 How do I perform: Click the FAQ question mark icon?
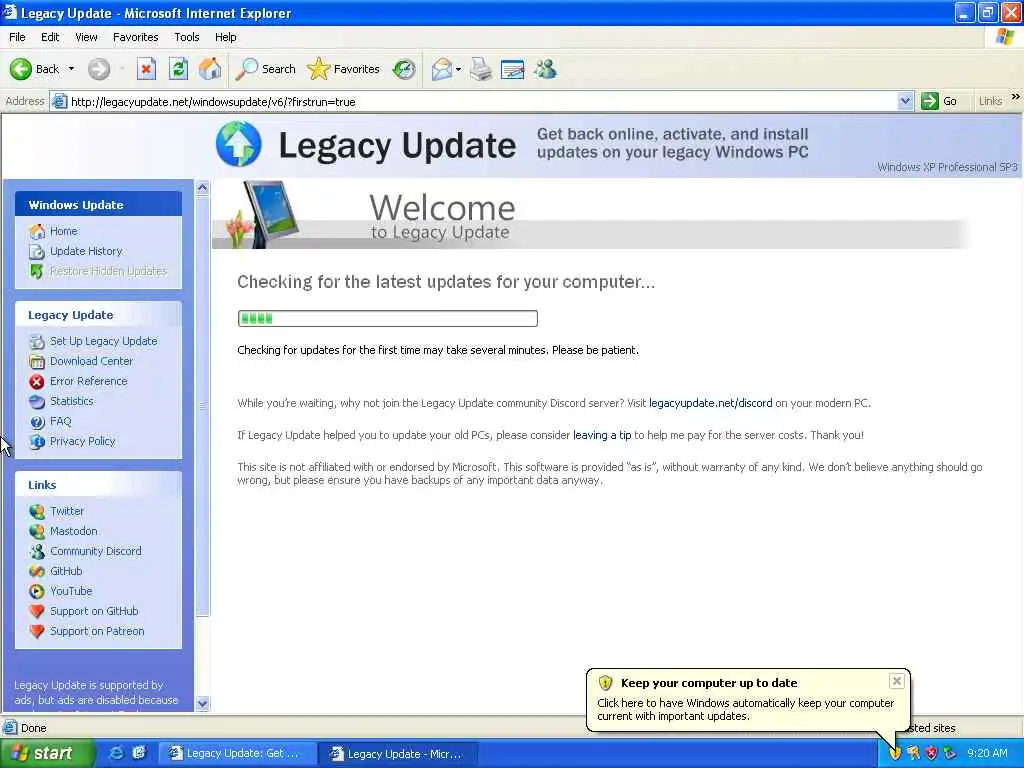(x=37, y=422)
